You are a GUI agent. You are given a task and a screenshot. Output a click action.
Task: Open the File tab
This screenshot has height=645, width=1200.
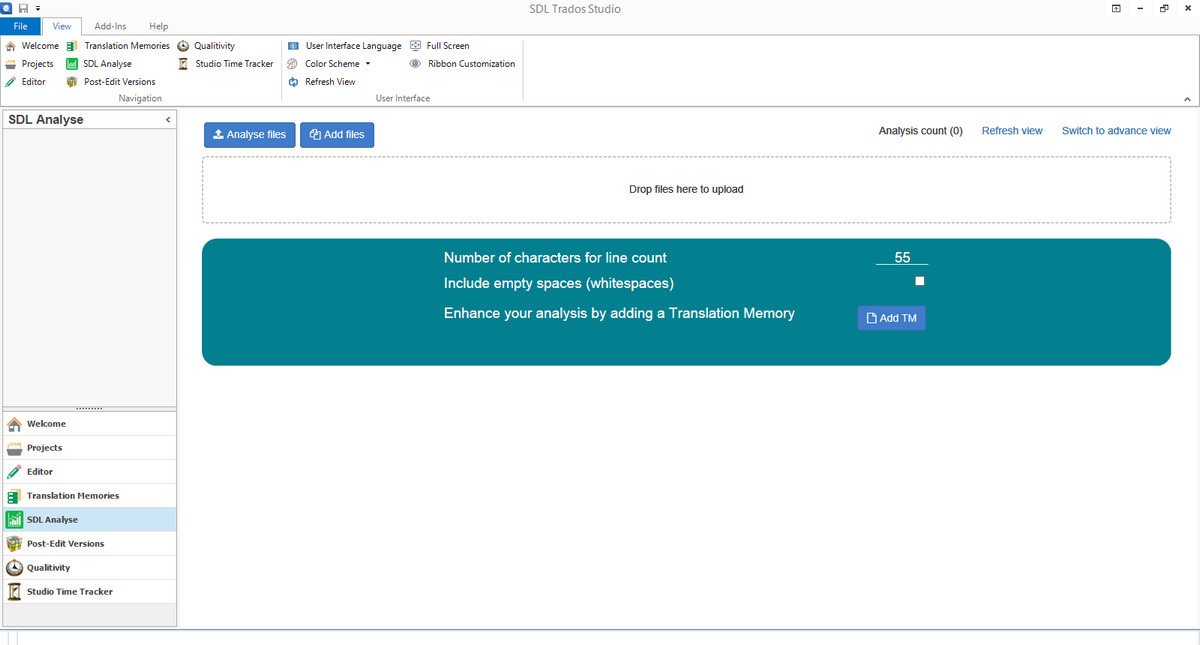point(20,26)
